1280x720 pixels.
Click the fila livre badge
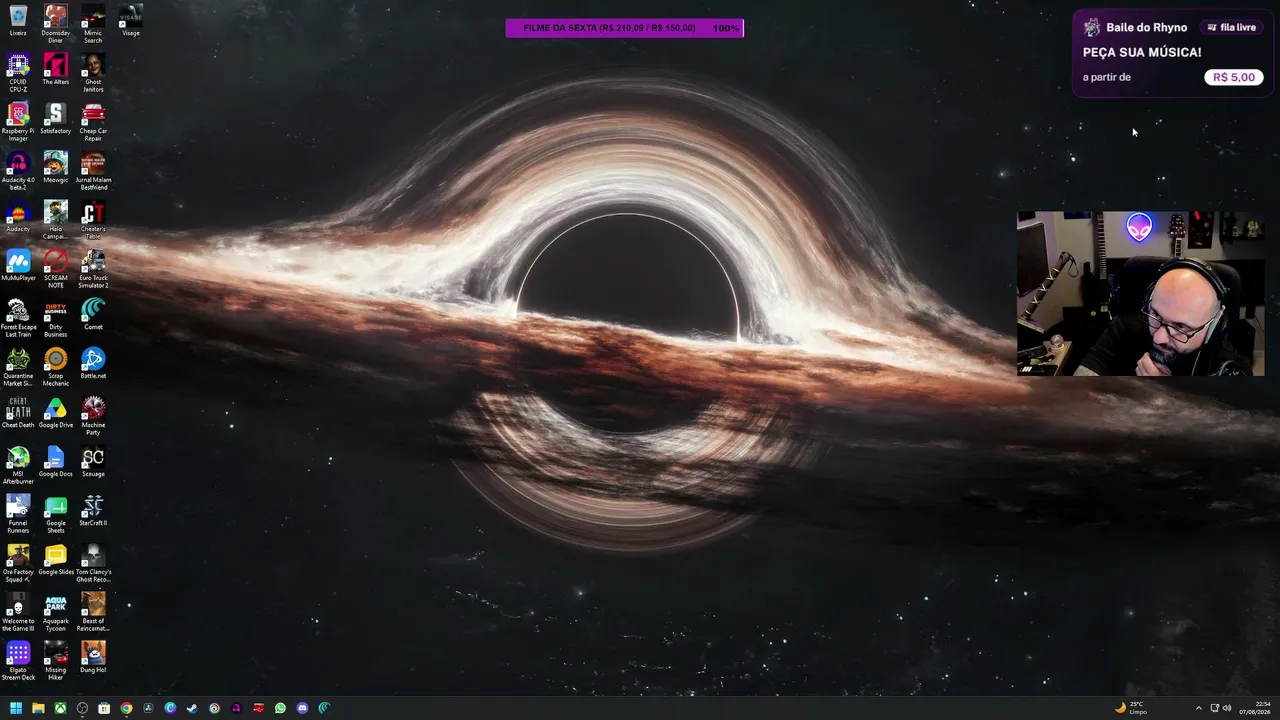click(1231, 27)
